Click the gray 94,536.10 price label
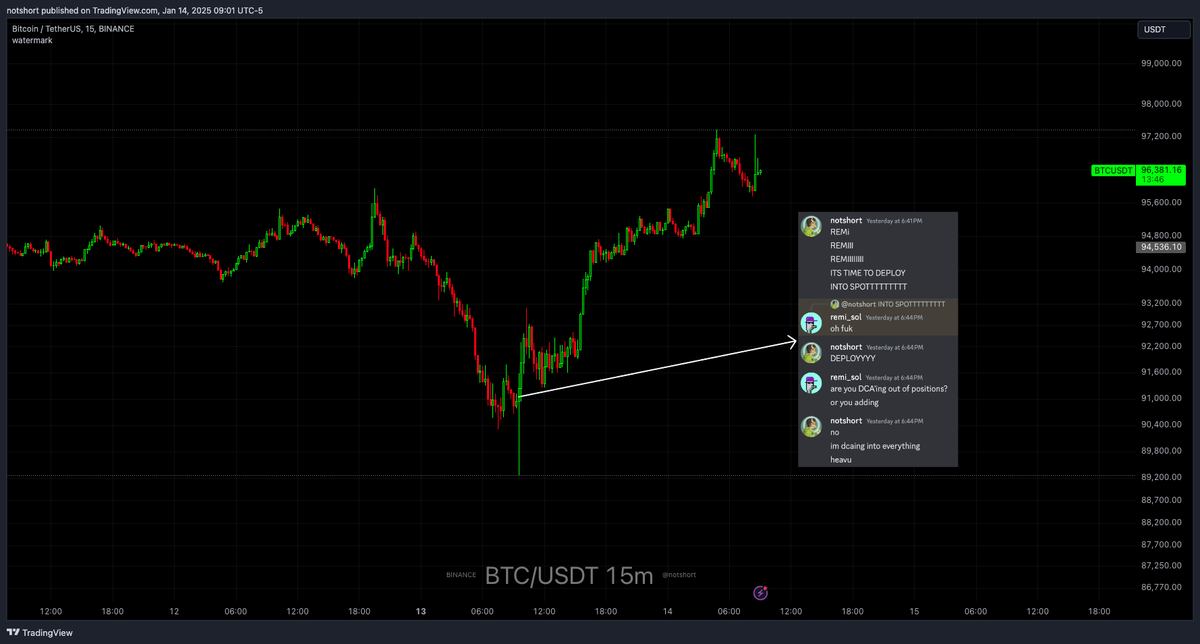This screenshot has width=1200, height=644. click(x=1161, y=246)
